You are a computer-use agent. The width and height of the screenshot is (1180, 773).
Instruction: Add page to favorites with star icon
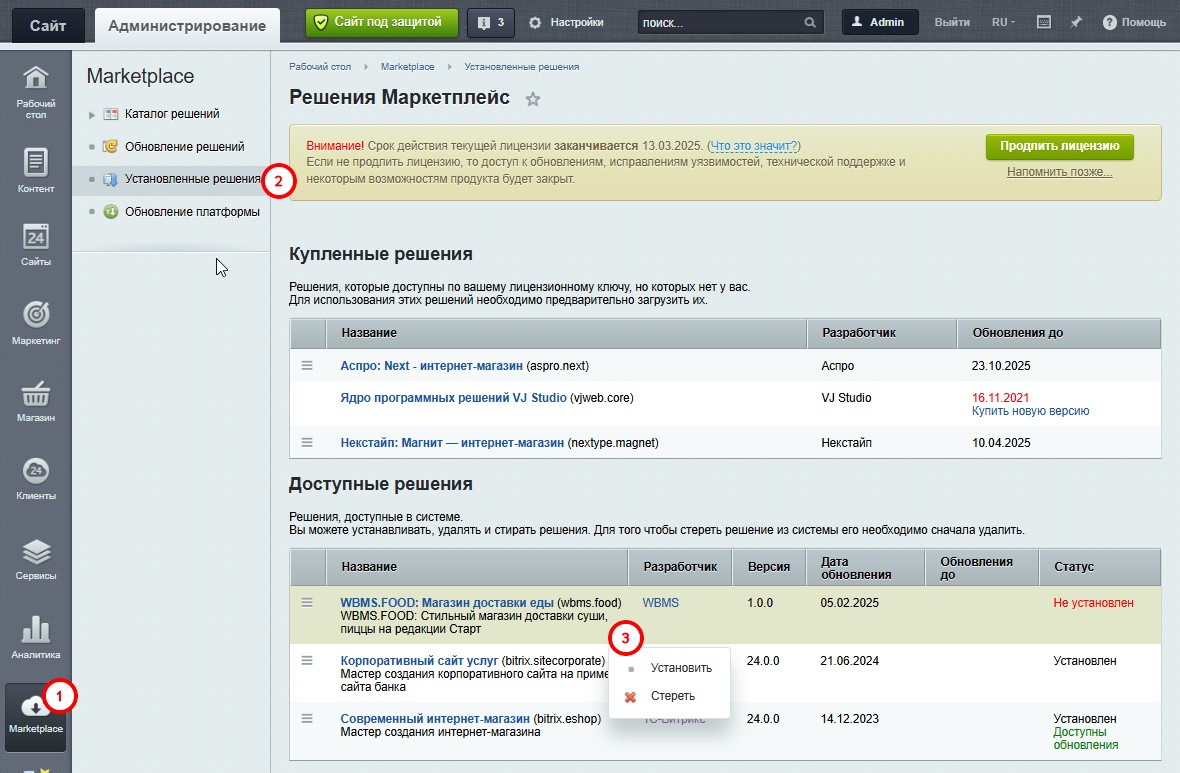(x=533, y=99)
